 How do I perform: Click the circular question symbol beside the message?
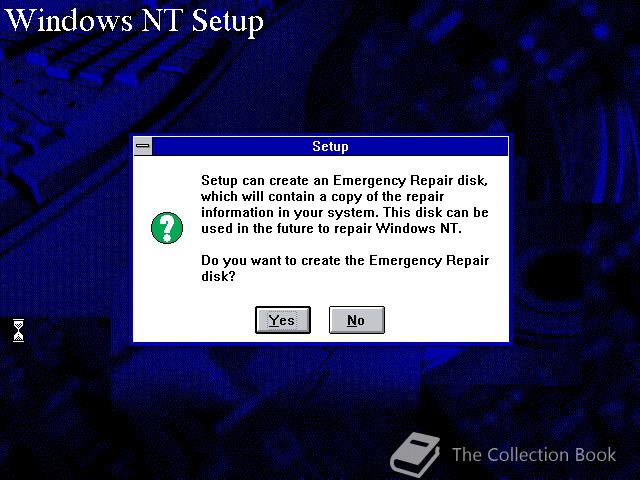[x=167, y=228]
